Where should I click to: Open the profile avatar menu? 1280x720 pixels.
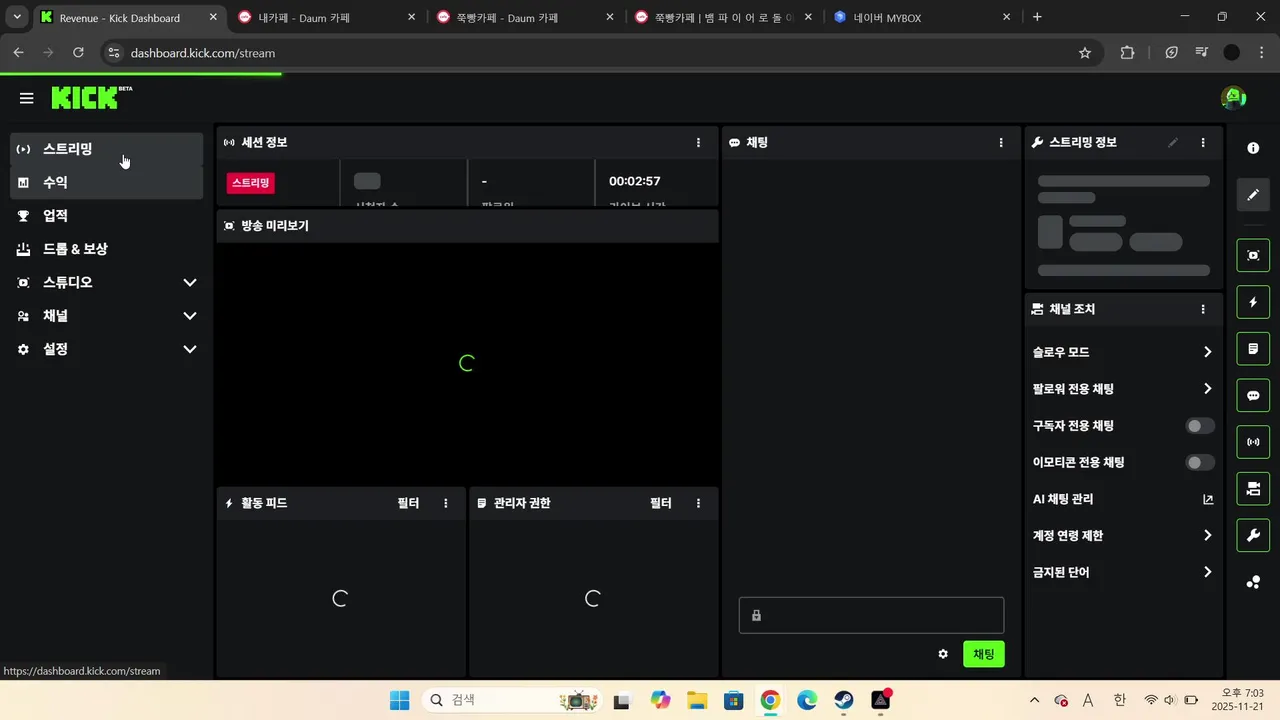tap(1233, 97)
